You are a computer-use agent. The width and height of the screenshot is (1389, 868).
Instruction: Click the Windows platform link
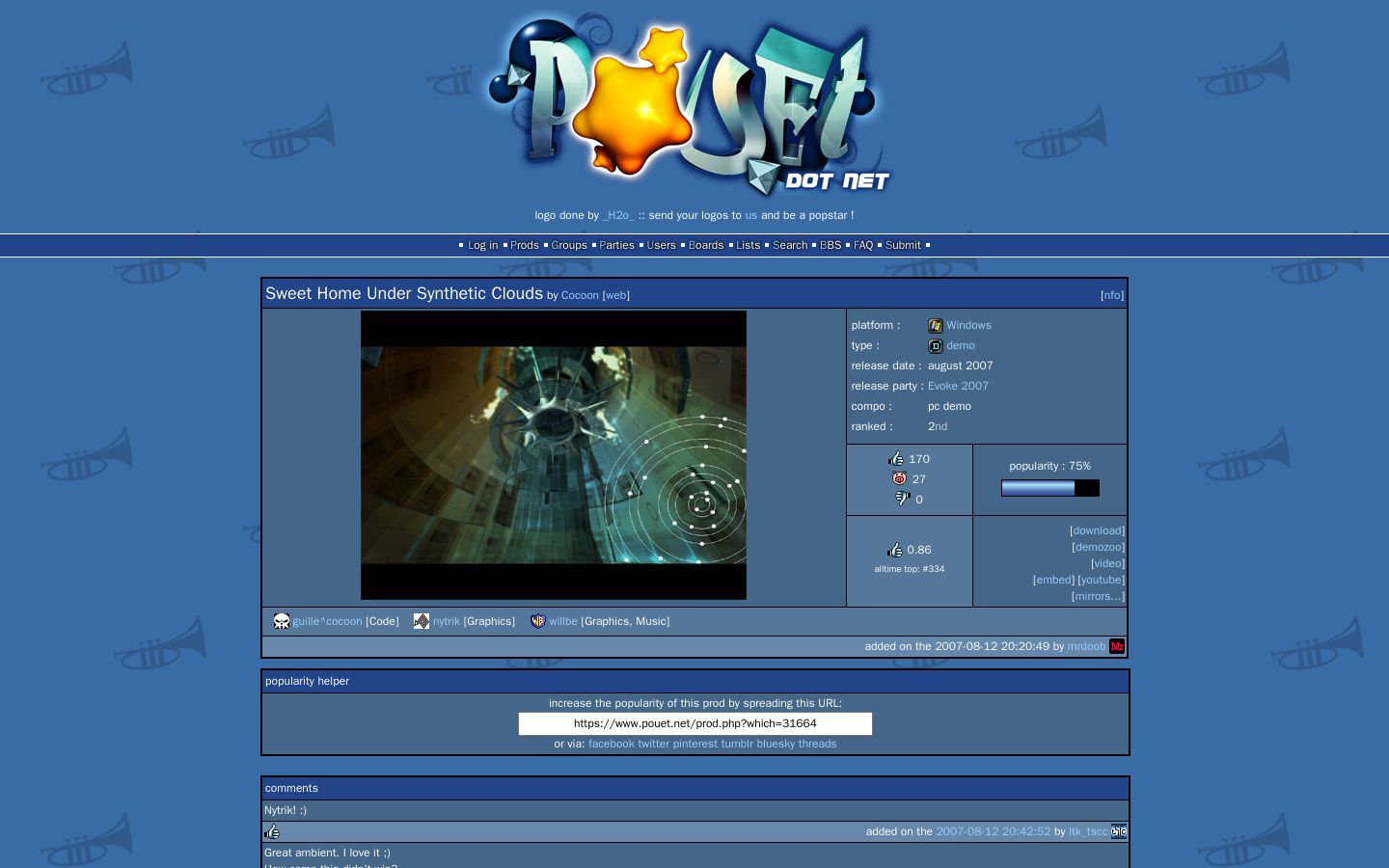968,326
